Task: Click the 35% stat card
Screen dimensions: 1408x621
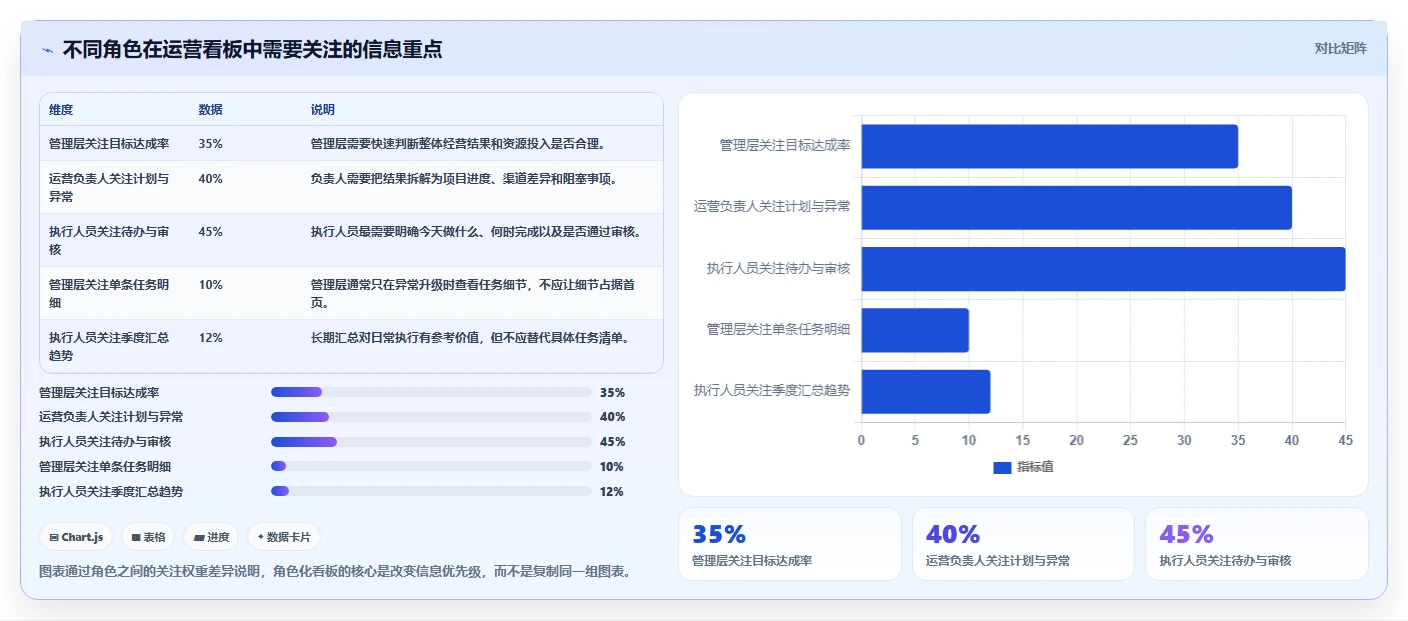Action: pos(790,544)
